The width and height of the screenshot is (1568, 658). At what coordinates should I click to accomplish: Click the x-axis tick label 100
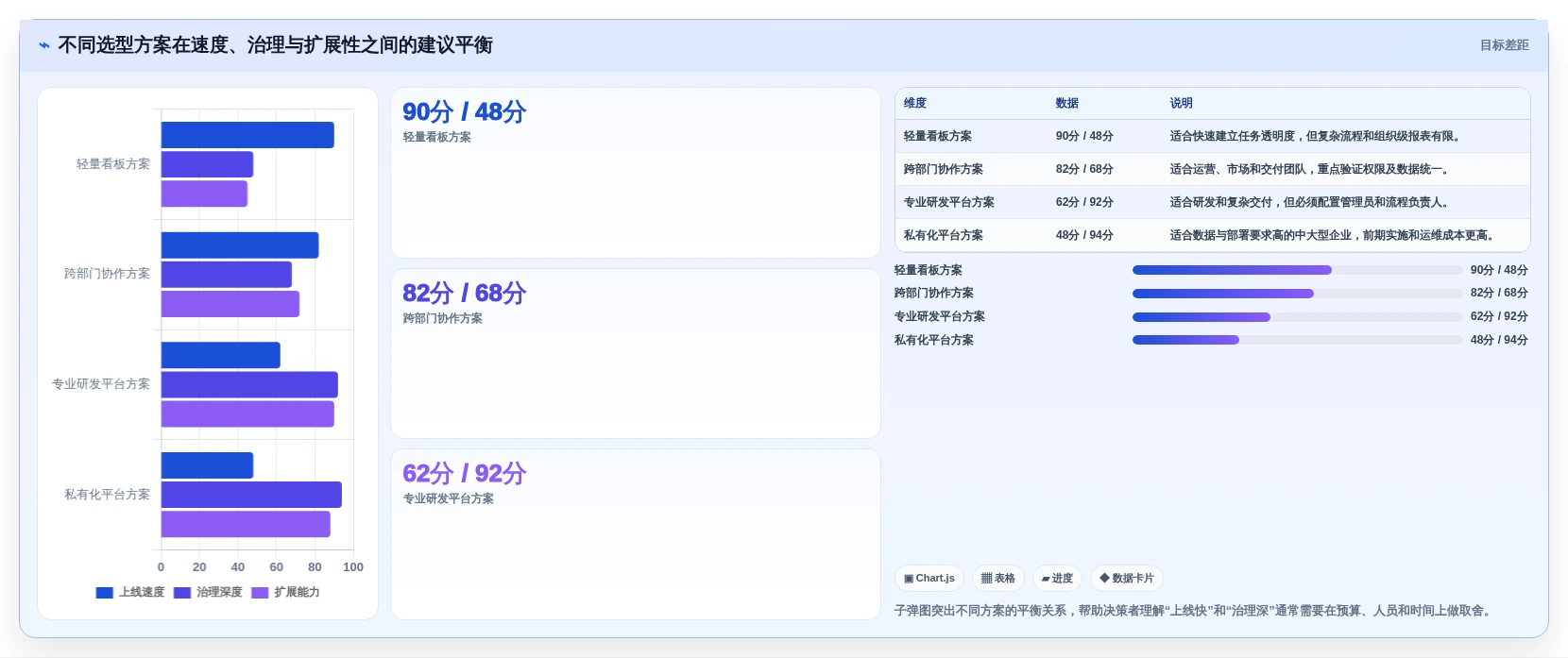[353, 567]
